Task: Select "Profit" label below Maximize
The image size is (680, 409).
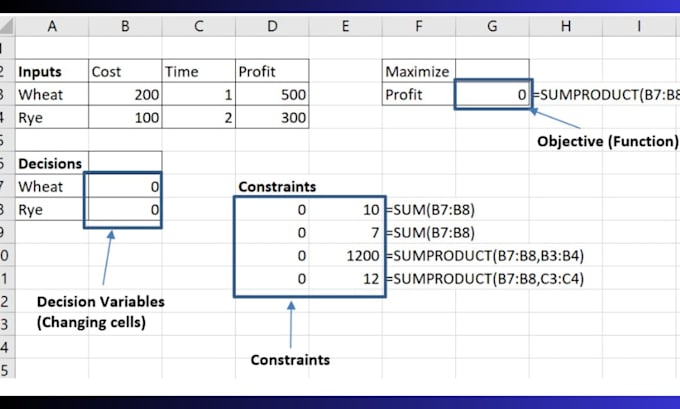Action: point(418,94)
